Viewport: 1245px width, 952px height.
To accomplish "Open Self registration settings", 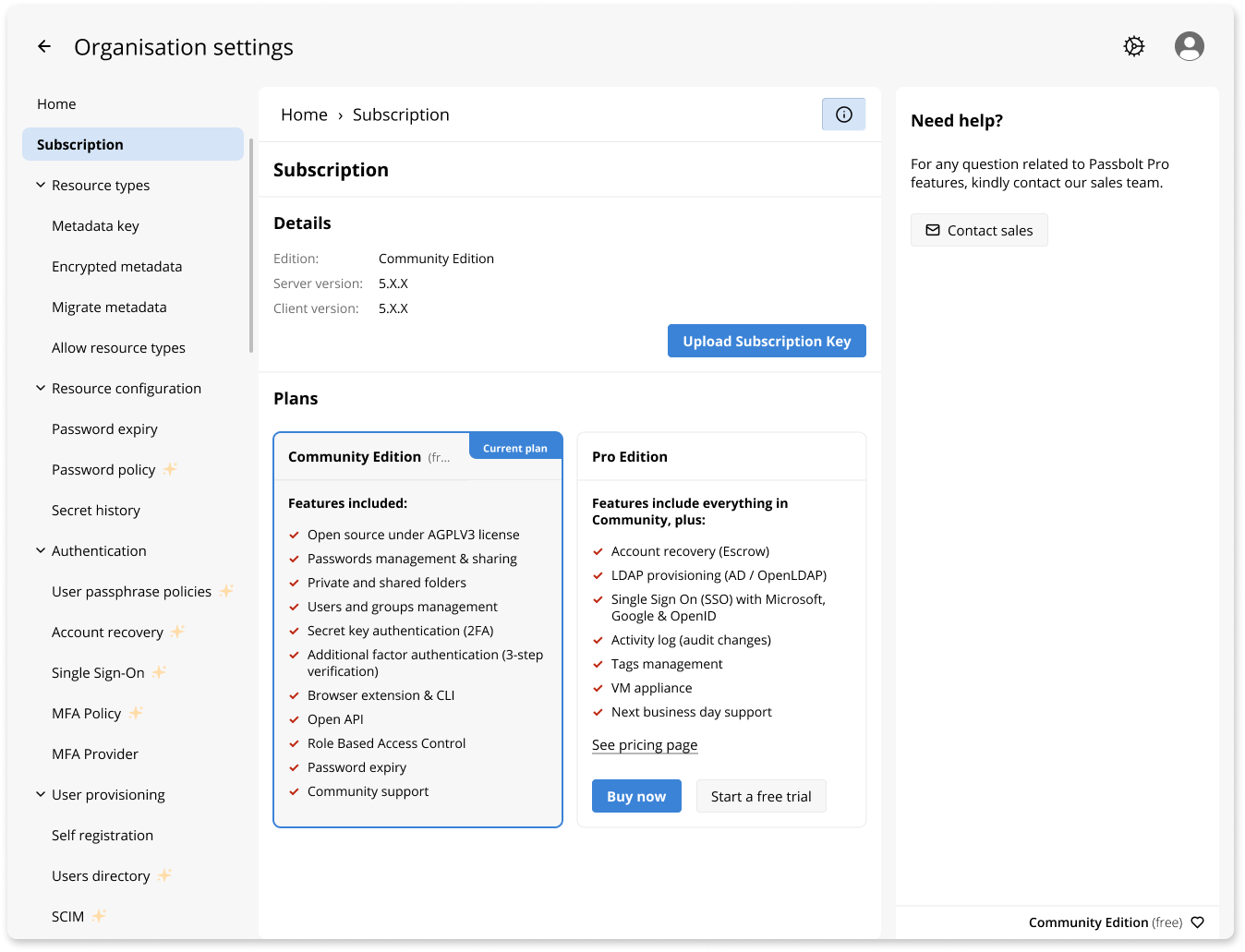I will [x=103, y=836].
